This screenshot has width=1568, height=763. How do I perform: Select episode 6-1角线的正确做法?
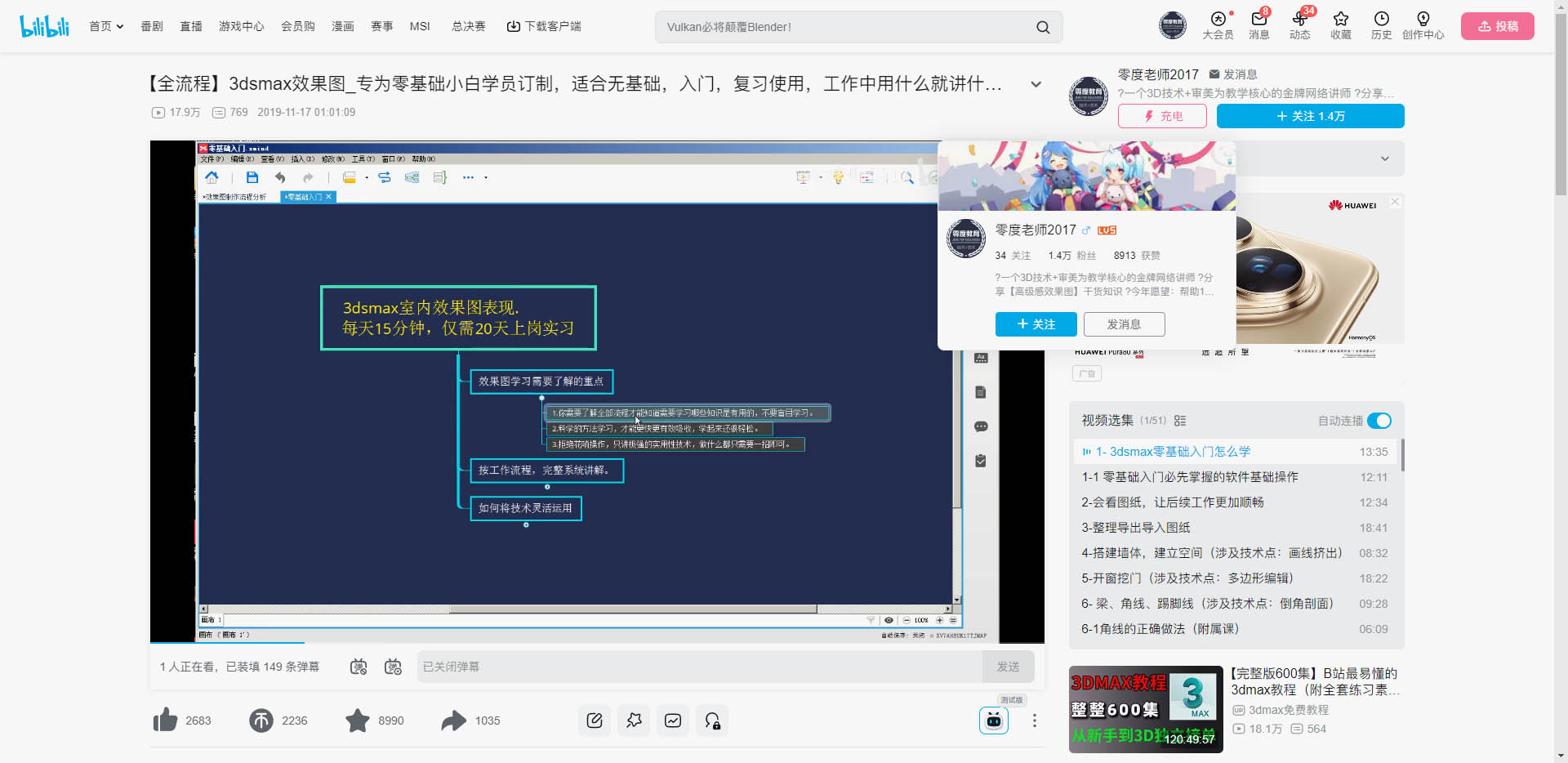[x=1235, y=629]
